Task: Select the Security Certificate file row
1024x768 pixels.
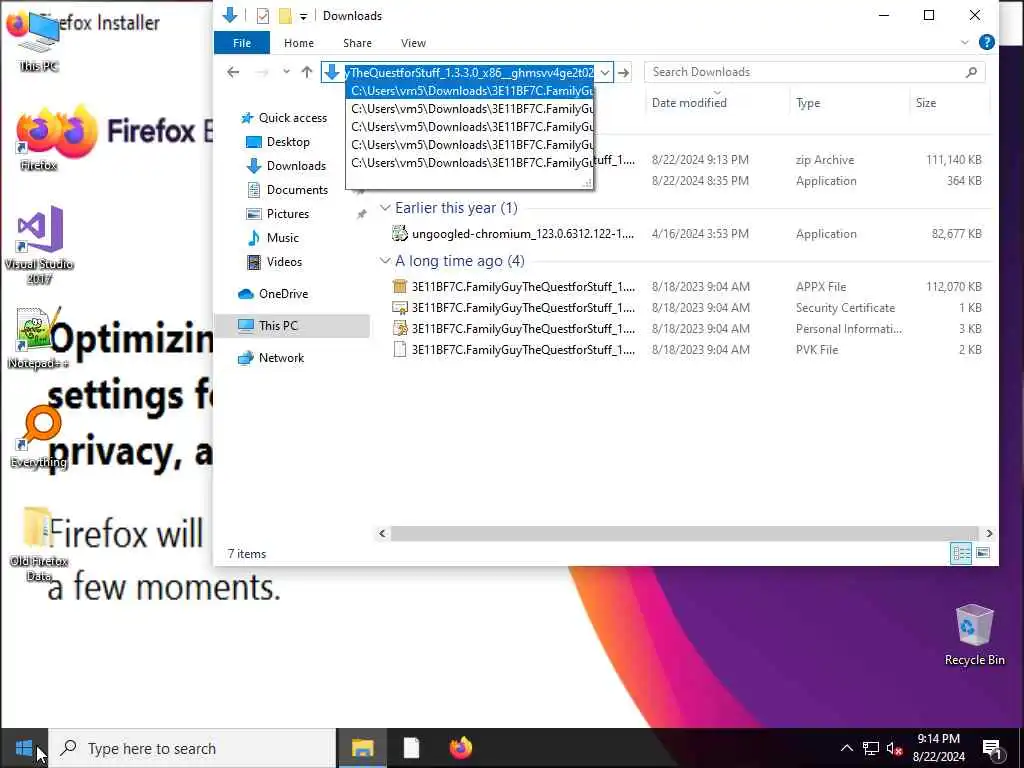Action: click(x=688, y=308)
